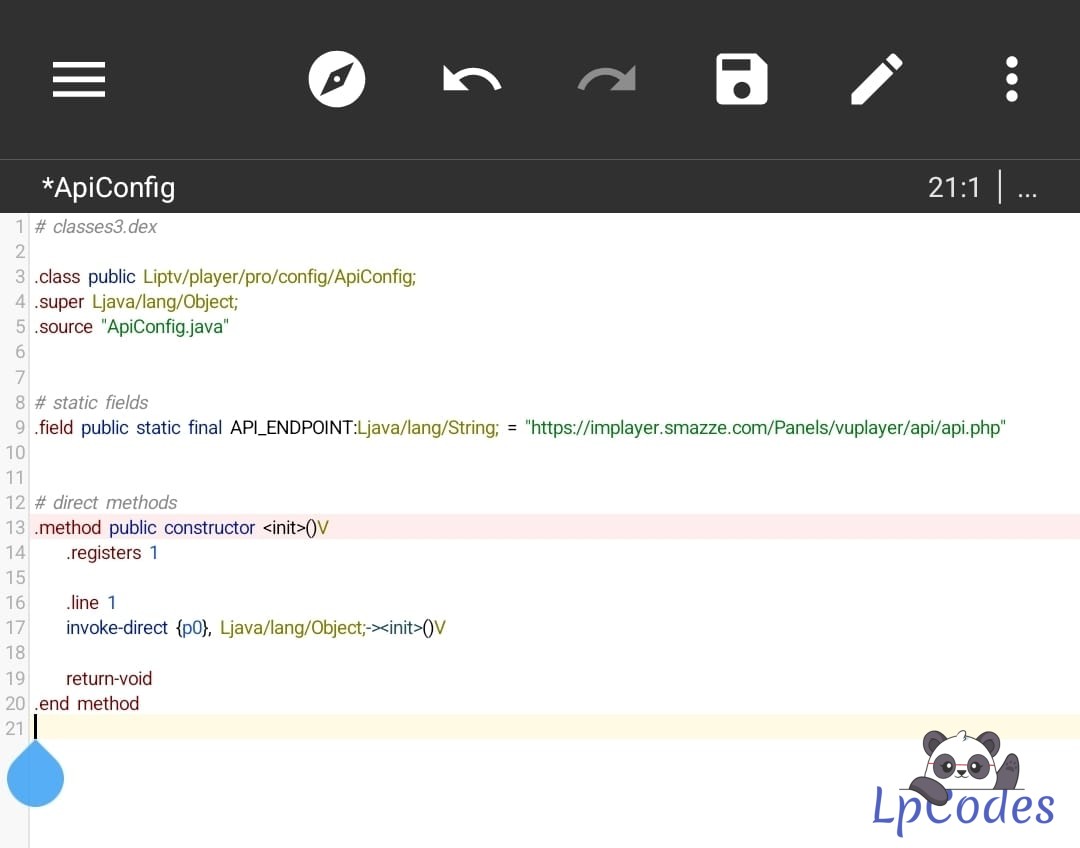
Task: Click the "ApiConfig.java" source string
Action: coord(165,327)
